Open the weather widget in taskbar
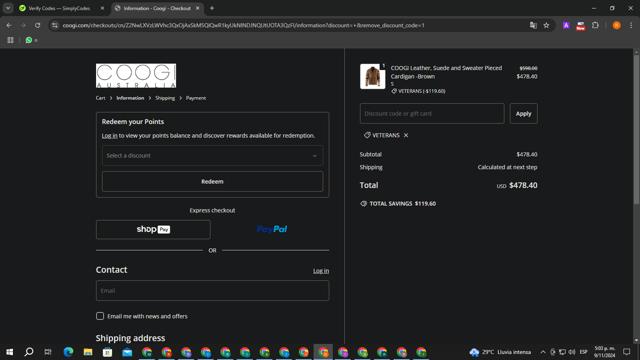The width and height of the screenshot is (640, 360). click(x=500, y=352)
